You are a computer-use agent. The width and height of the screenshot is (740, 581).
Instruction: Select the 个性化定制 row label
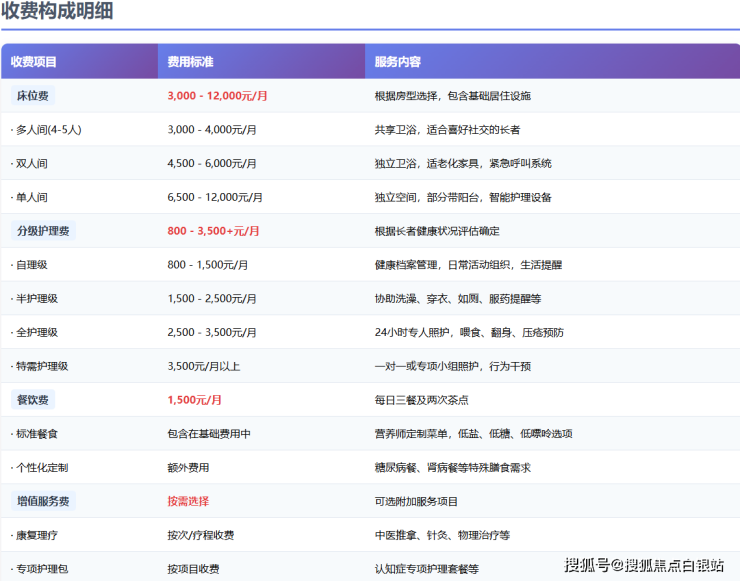[x=40, y=467]
